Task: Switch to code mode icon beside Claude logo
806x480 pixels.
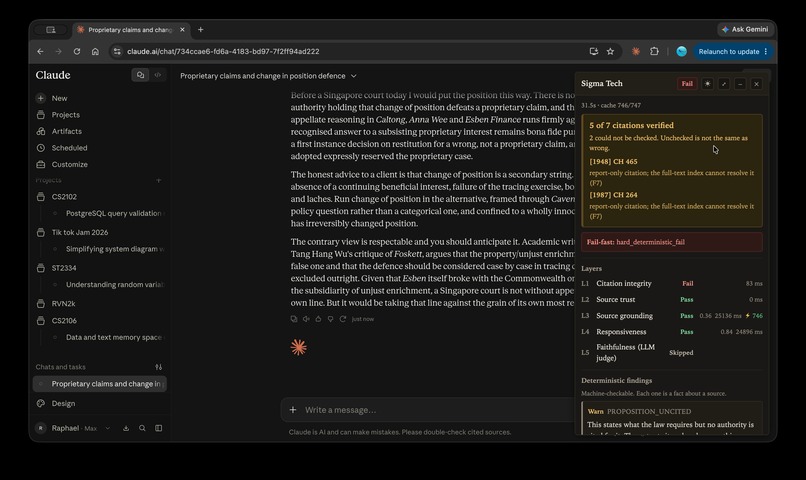Action: pos(158,75)
